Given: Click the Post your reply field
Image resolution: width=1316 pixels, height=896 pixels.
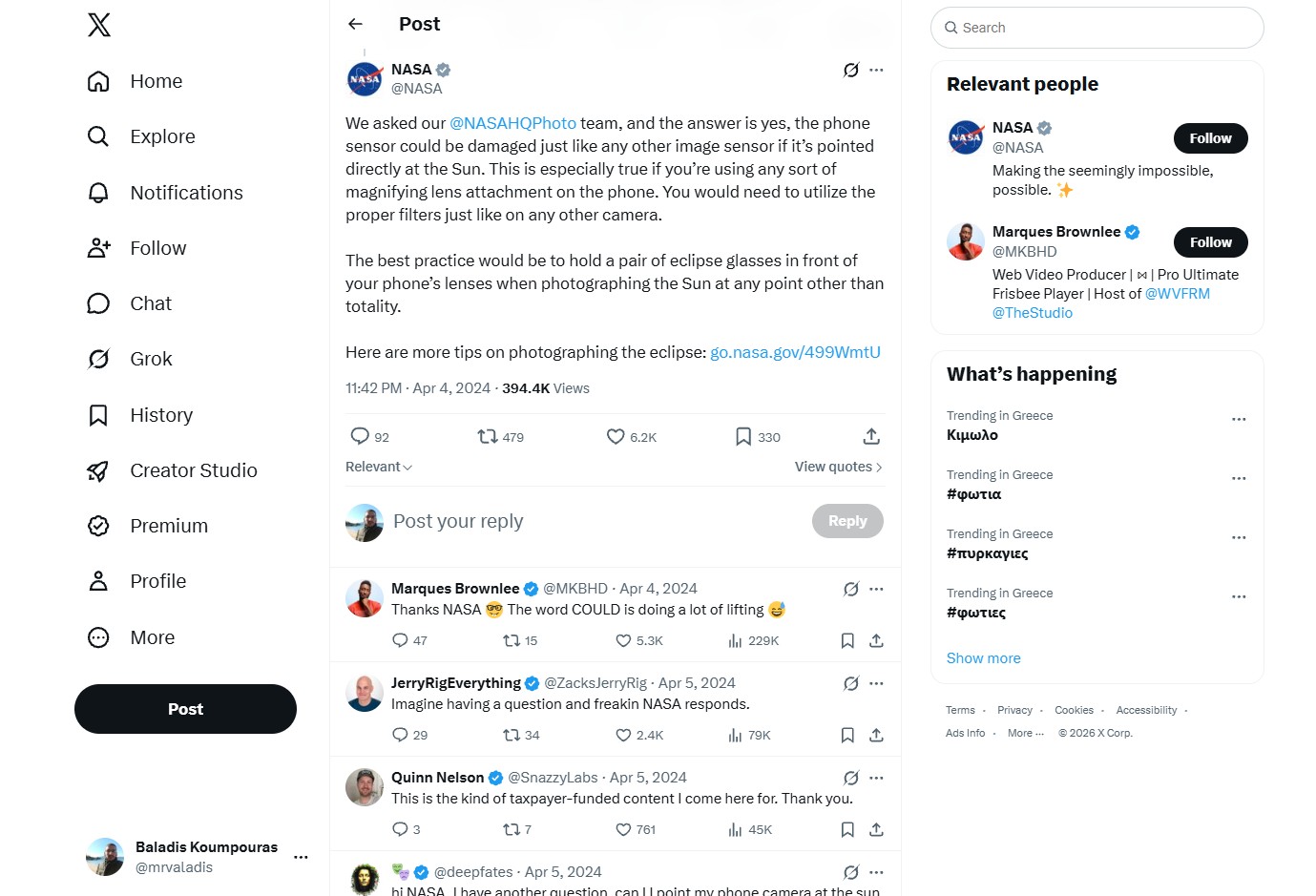Looking at the screenshot, I should (x=596, y=521).
